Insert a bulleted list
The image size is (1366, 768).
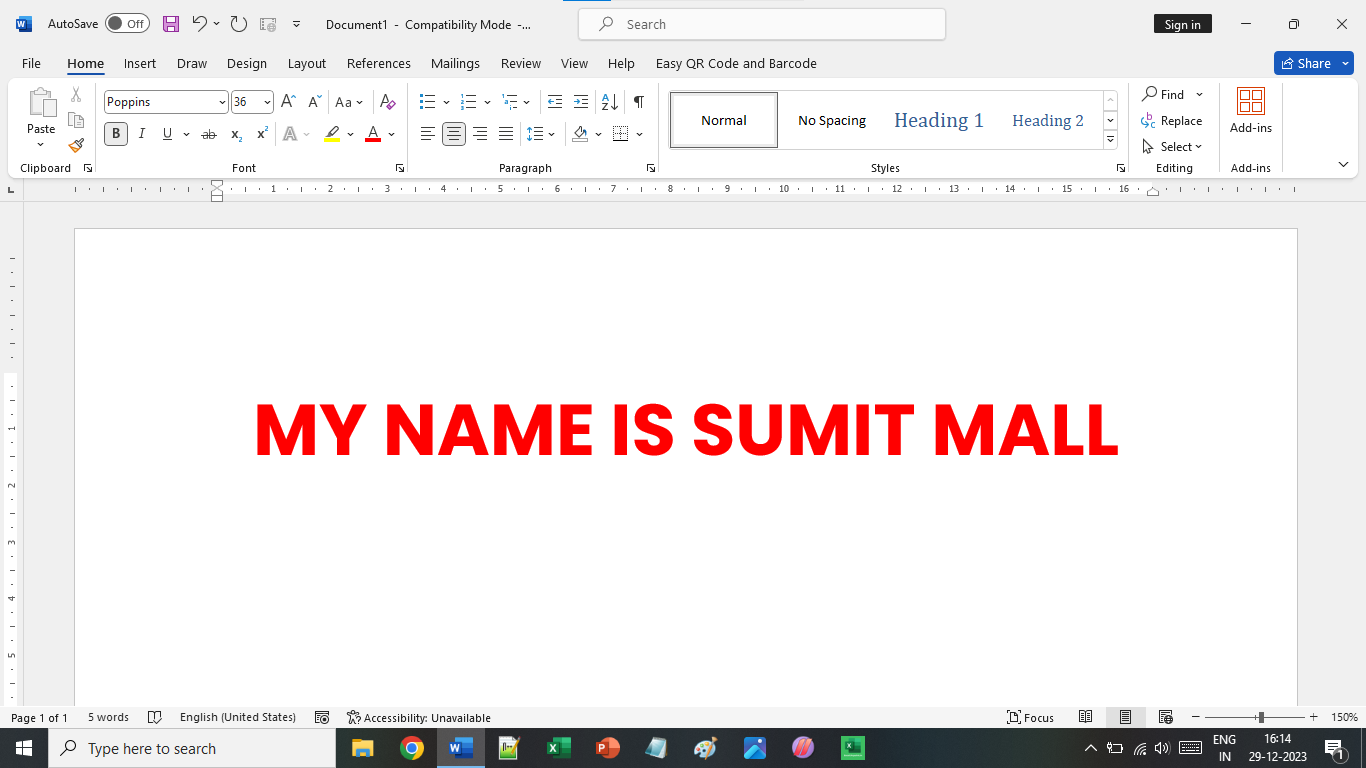pos(428,102)
